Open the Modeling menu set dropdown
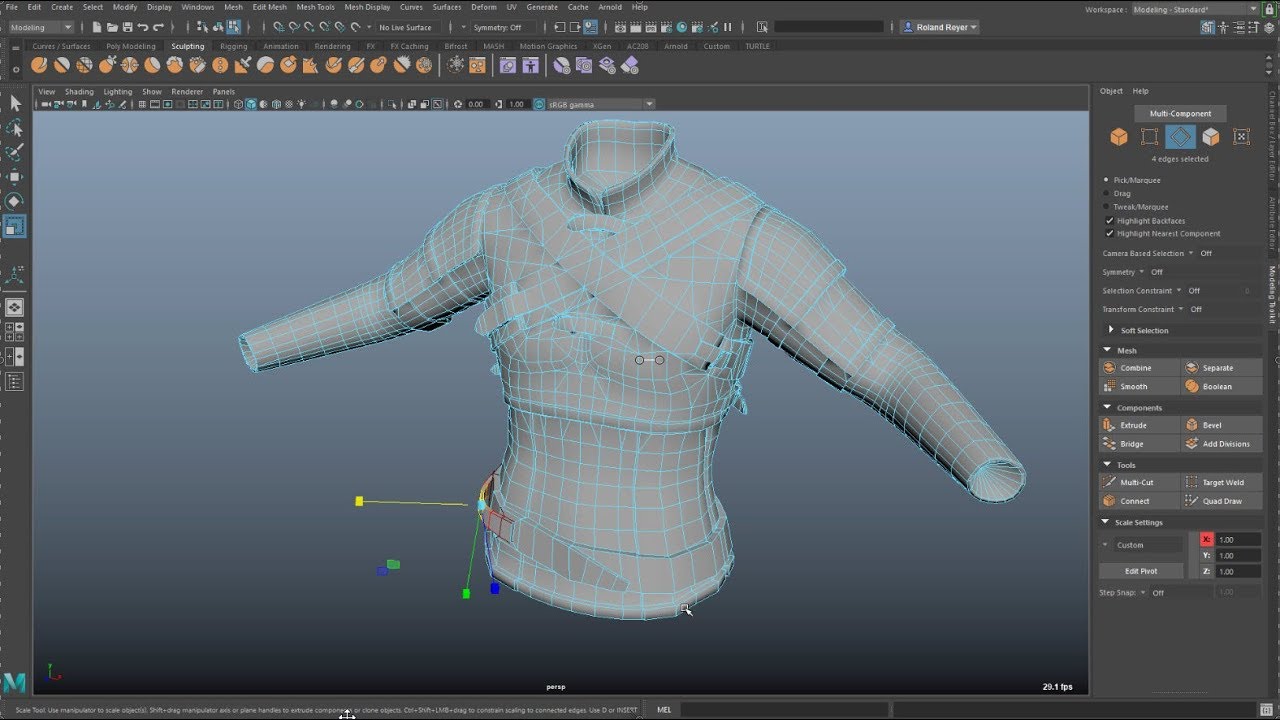The width and height of the screenshot is (1280, 720). click(40, 27)
